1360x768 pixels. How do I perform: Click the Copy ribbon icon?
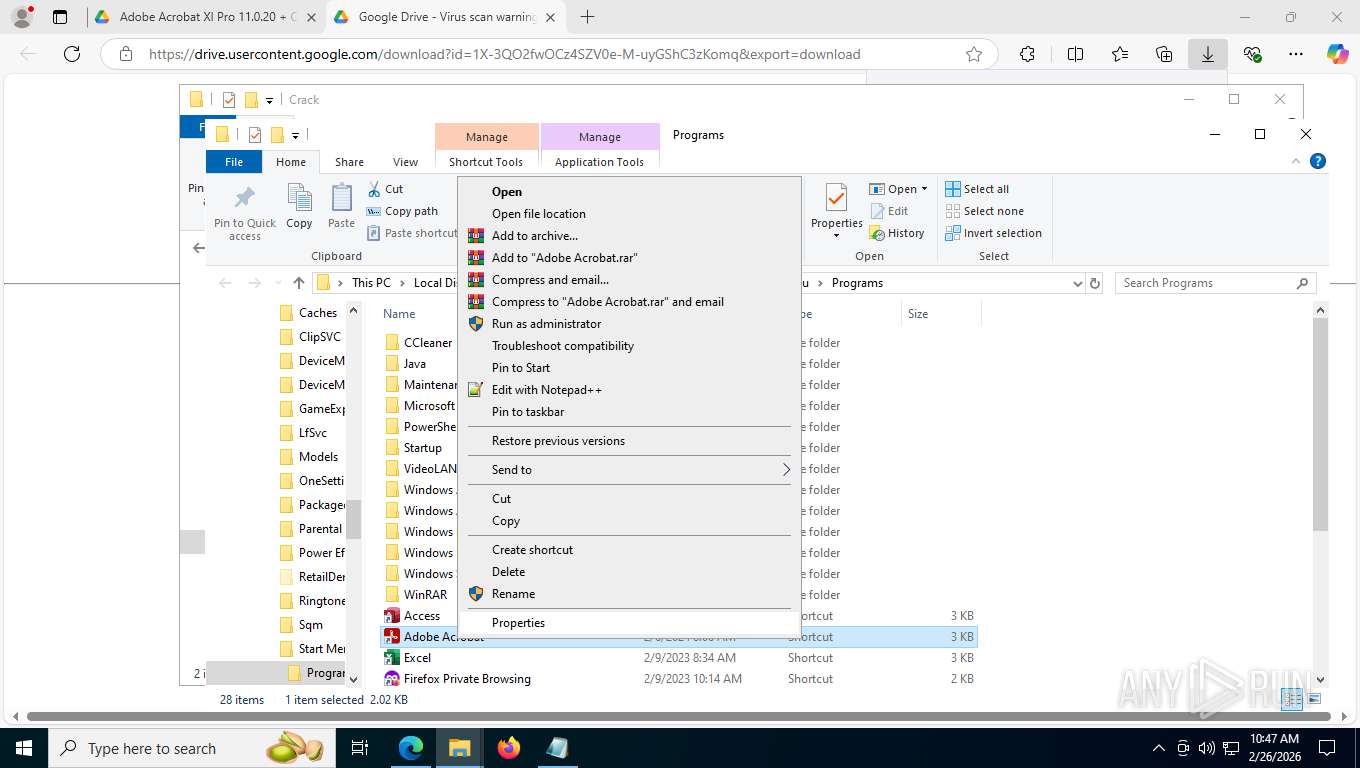click(299, 206)
